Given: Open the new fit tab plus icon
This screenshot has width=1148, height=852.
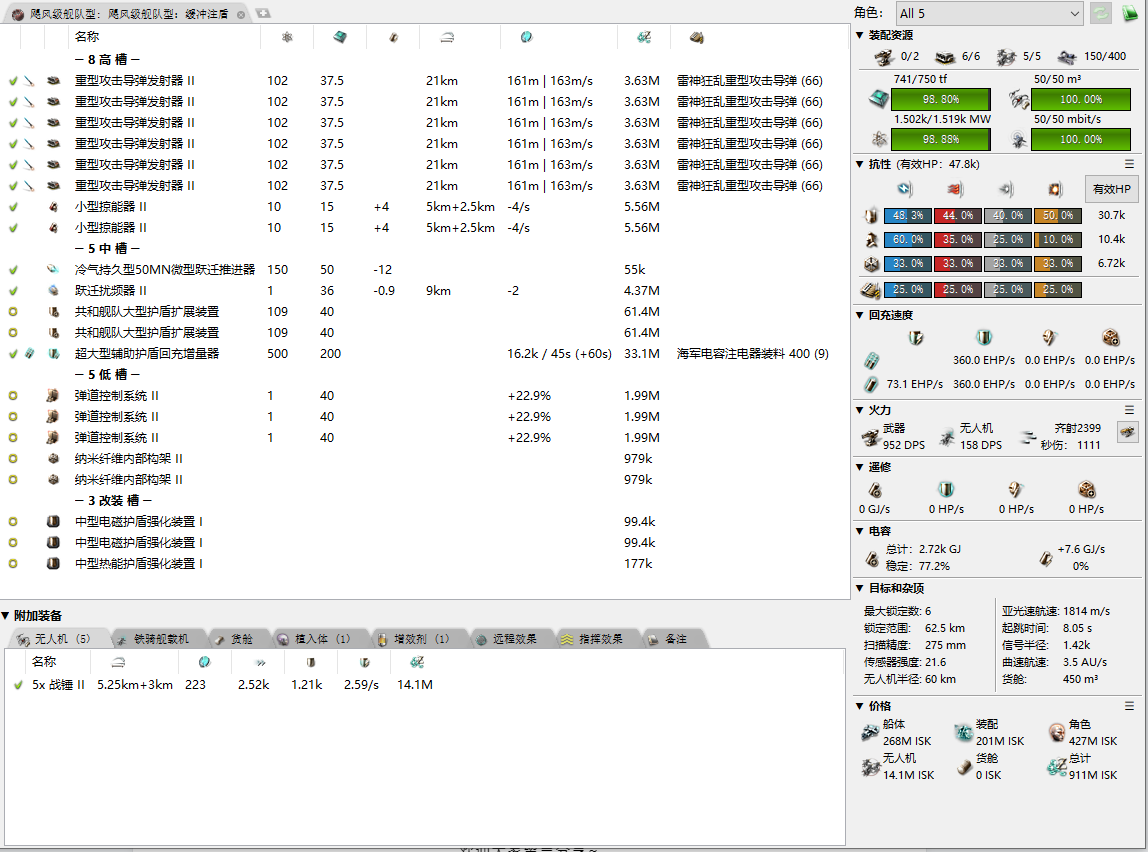Looking at the screenshot, I should (x=262, y=13).
